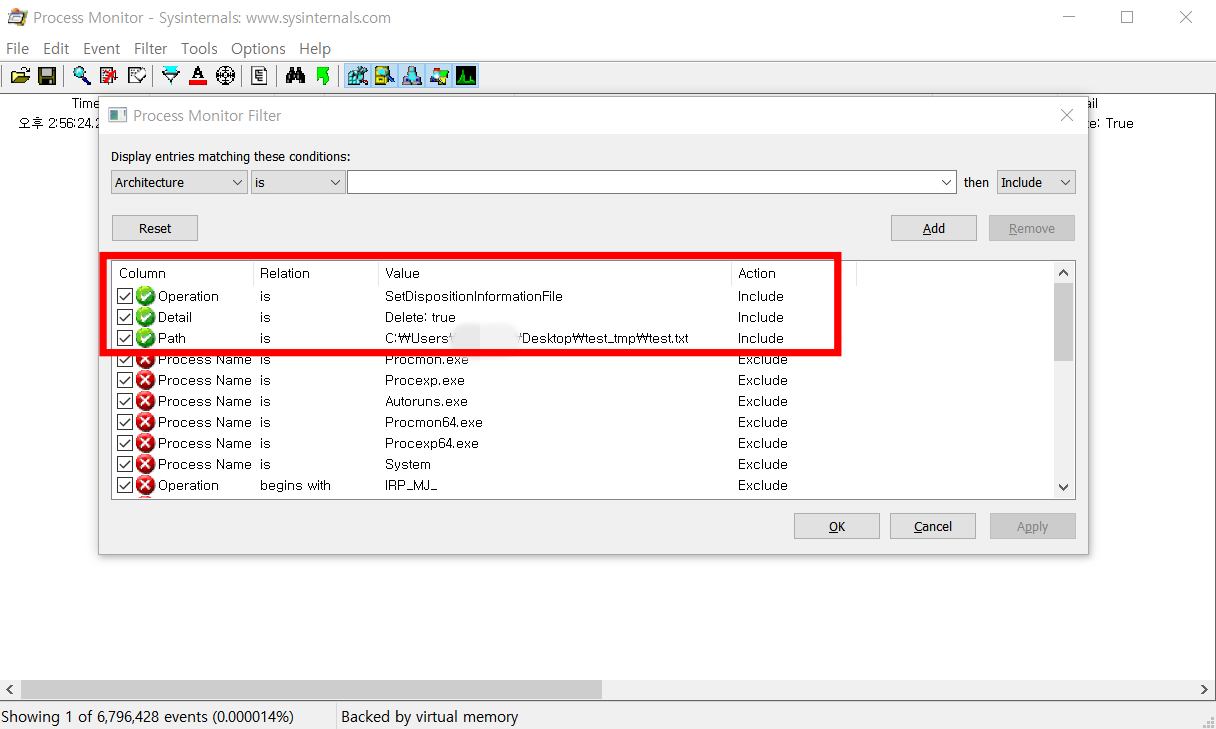Open the File menu
1216x729 pixels.
pos(18,48)
